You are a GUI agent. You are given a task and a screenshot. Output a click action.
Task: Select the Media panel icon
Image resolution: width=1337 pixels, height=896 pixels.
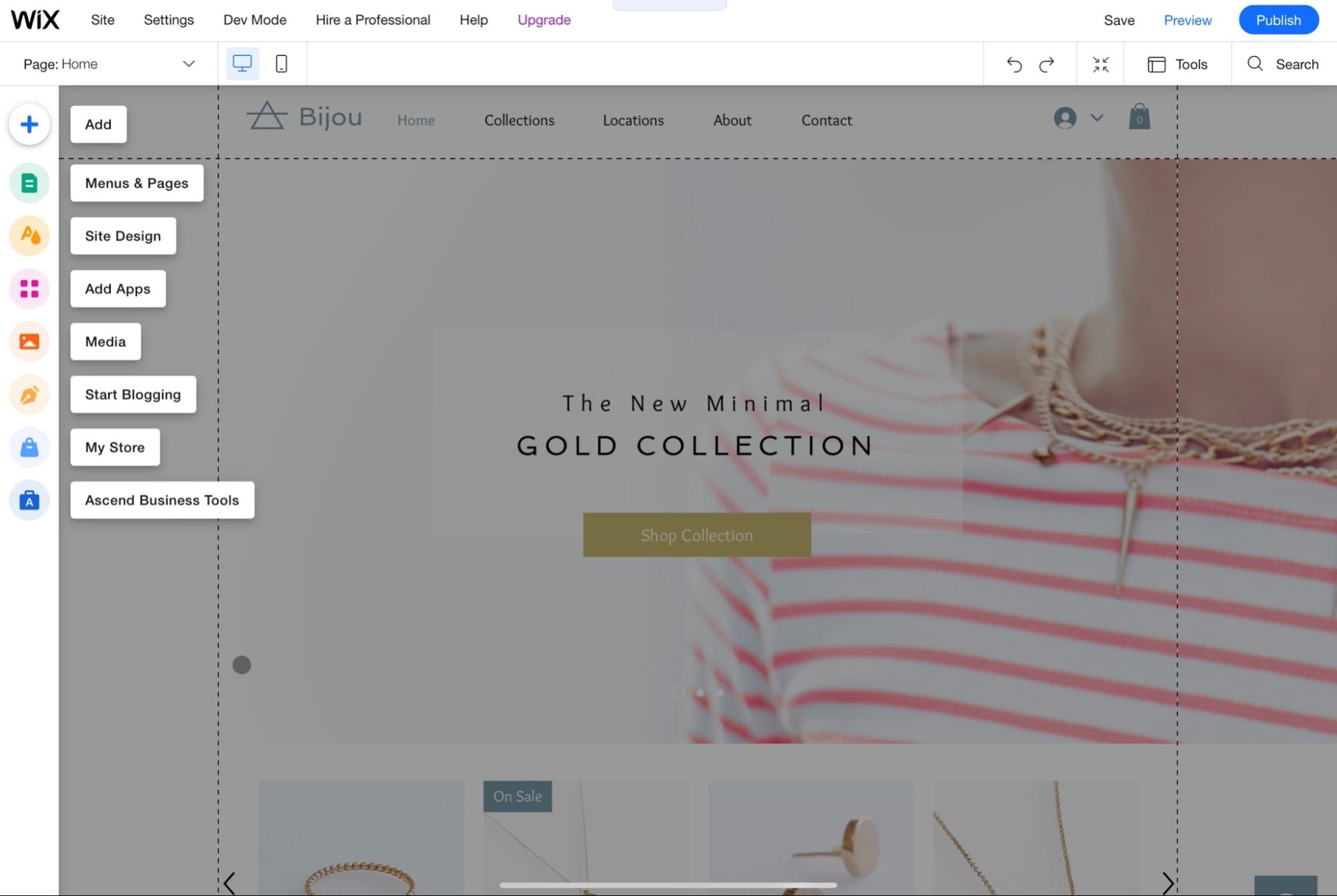[x=29, y=341]
